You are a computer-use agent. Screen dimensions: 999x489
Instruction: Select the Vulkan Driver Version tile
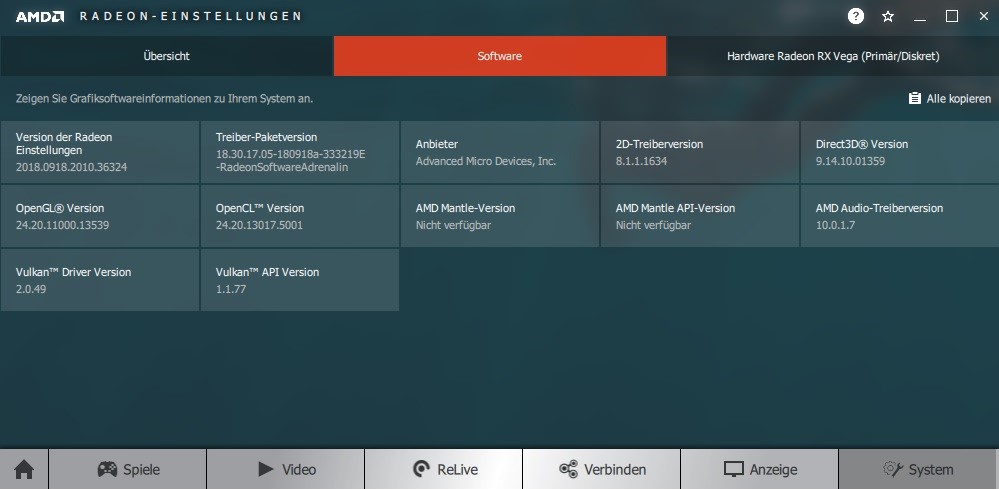tap(99, 280)
